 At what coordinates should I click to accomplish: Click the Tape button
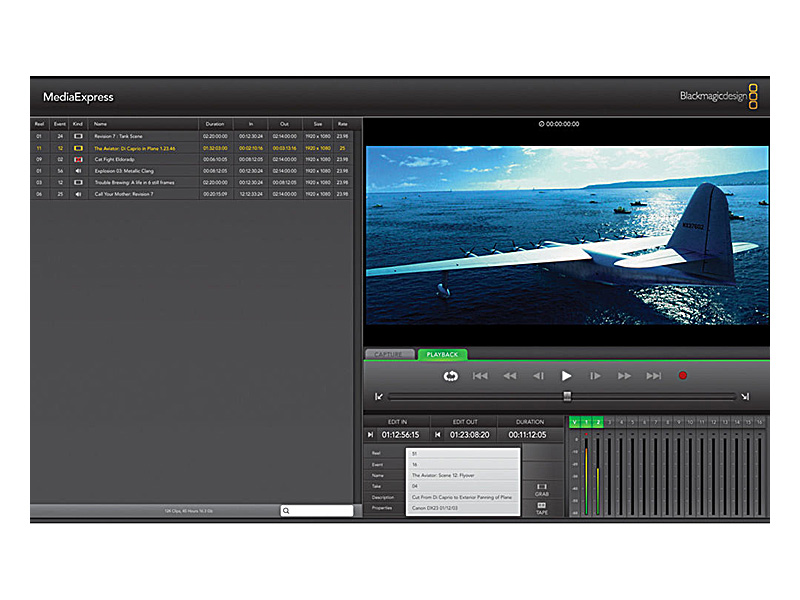542,508
